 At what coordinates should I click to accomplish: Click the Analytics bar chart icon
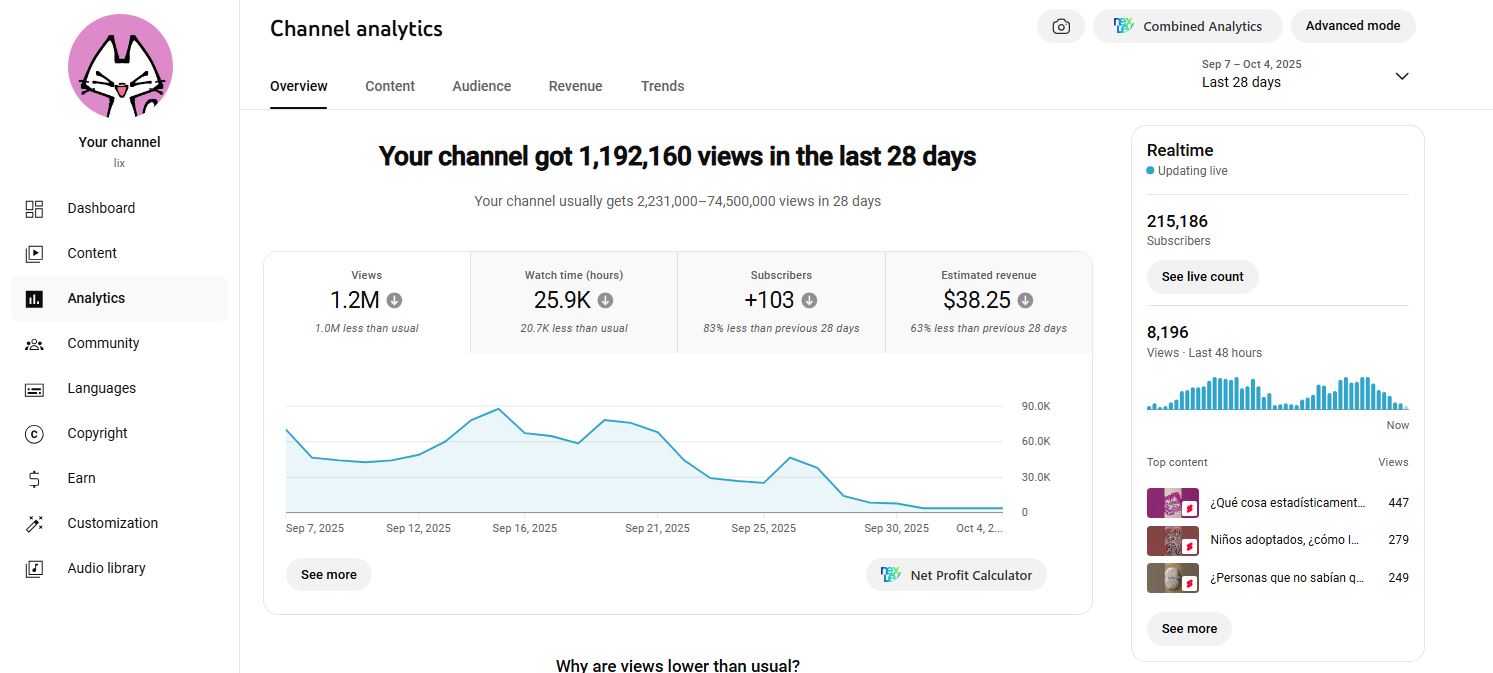tap(34, 299)
